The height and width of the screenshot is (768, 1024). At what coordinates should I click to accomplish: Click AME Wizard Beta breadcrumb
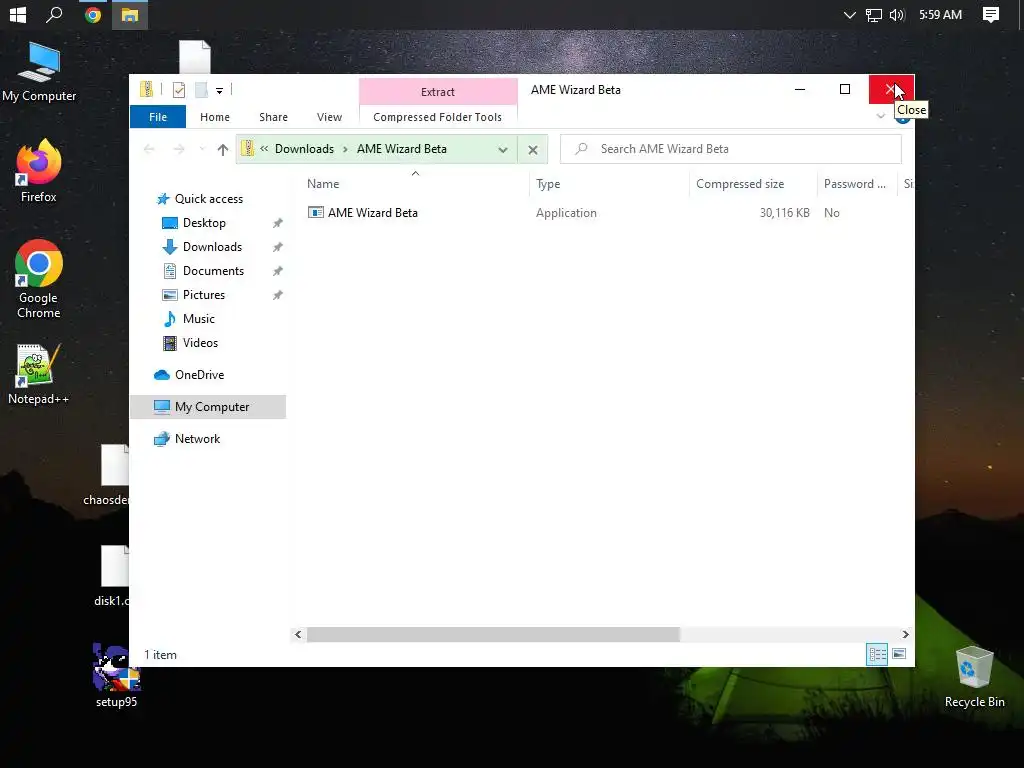402,149
